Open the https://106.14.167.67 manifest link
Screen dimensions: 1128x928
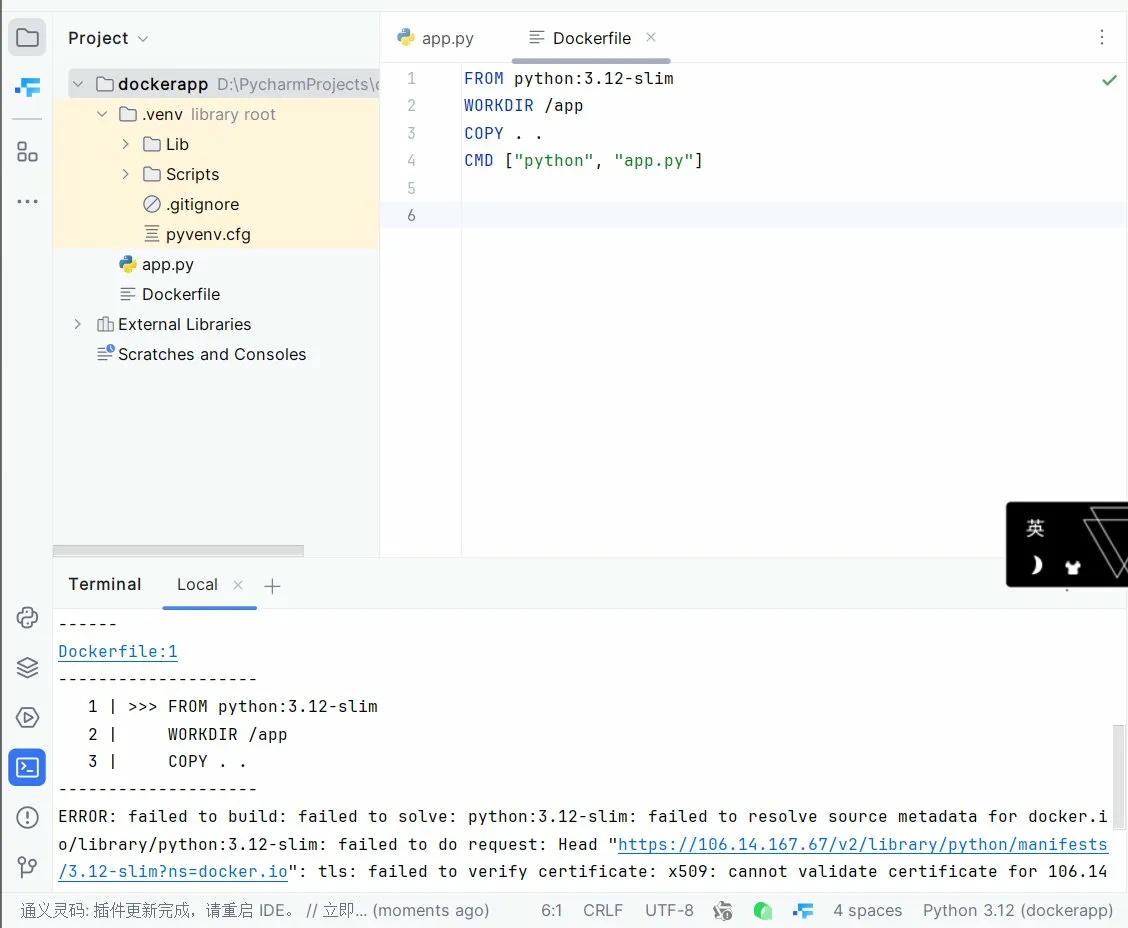[863, 845]
